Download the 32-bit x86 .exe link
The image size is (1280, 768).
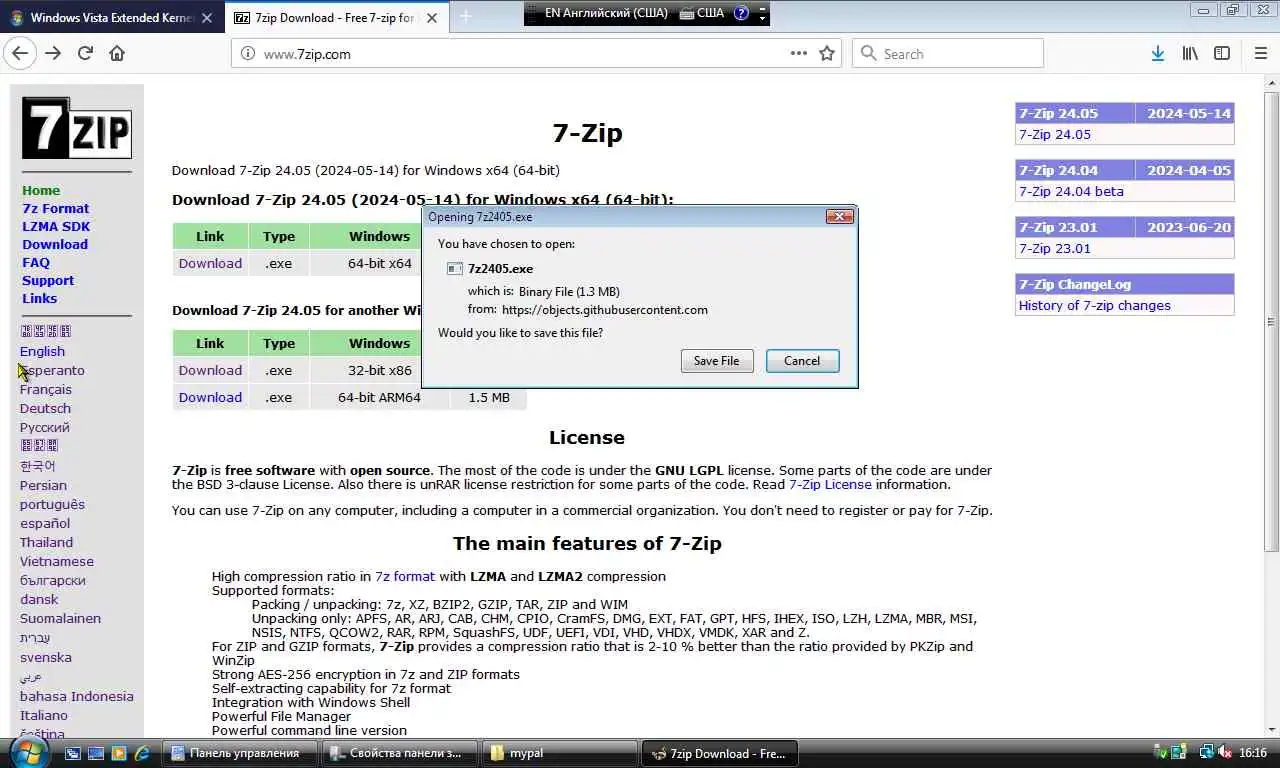210,370
